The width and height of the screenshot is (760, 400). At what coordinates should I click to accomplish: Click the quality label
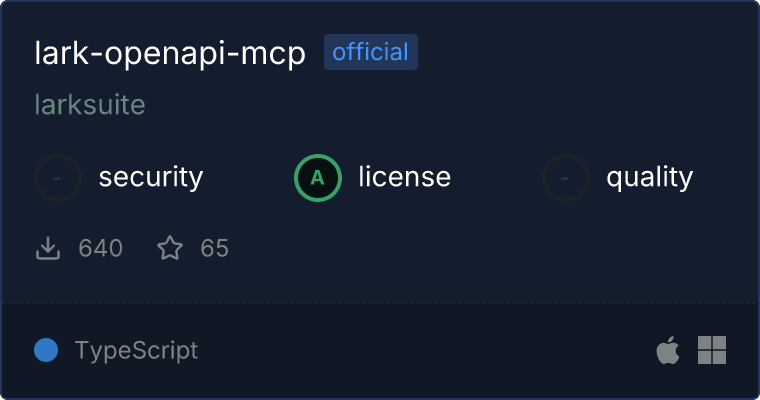tap(650, 178)
